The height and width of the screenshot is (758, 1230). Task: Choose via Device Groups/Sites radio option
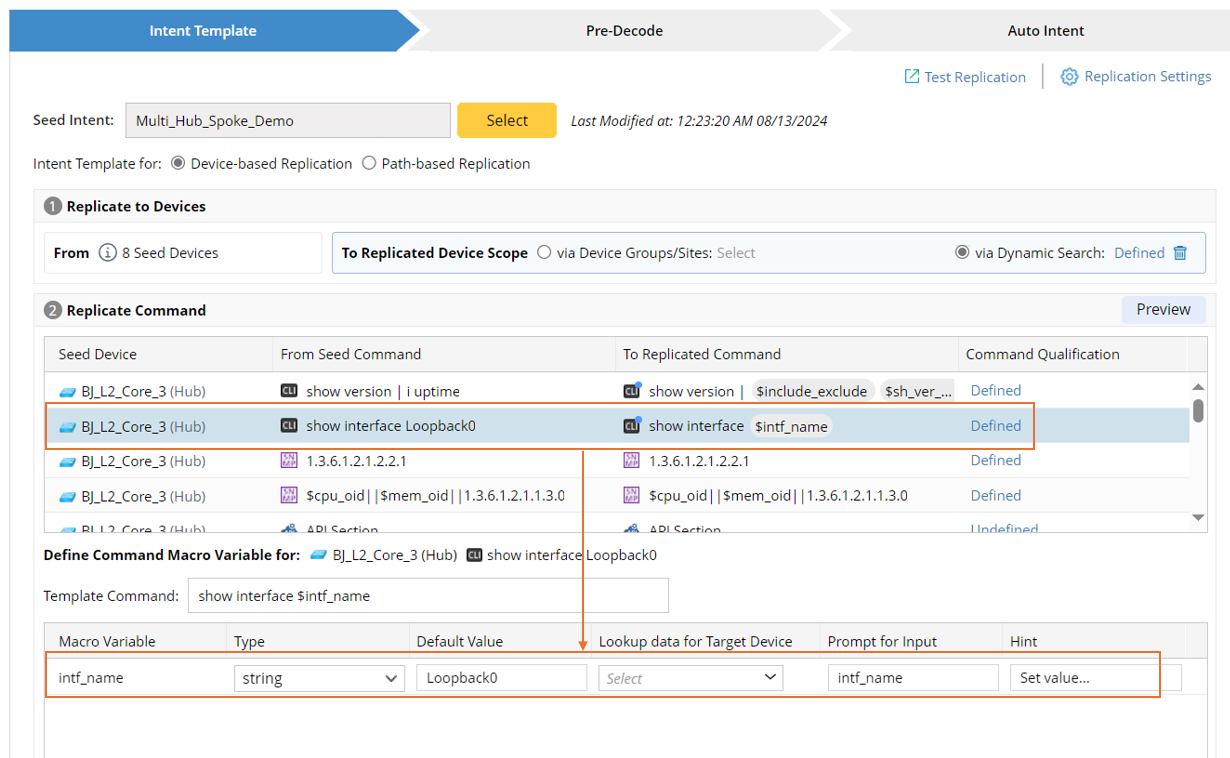(544, 253)
